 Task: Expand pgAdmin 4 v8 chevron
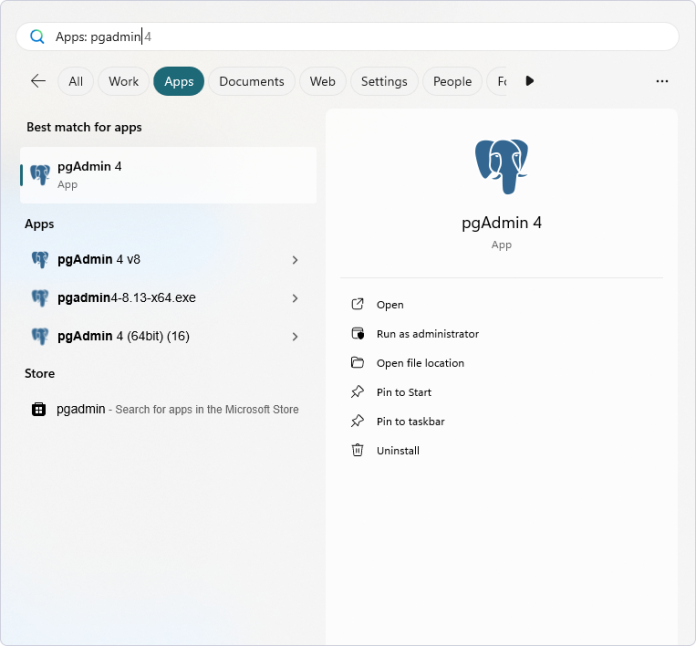(x=295, y=260)
